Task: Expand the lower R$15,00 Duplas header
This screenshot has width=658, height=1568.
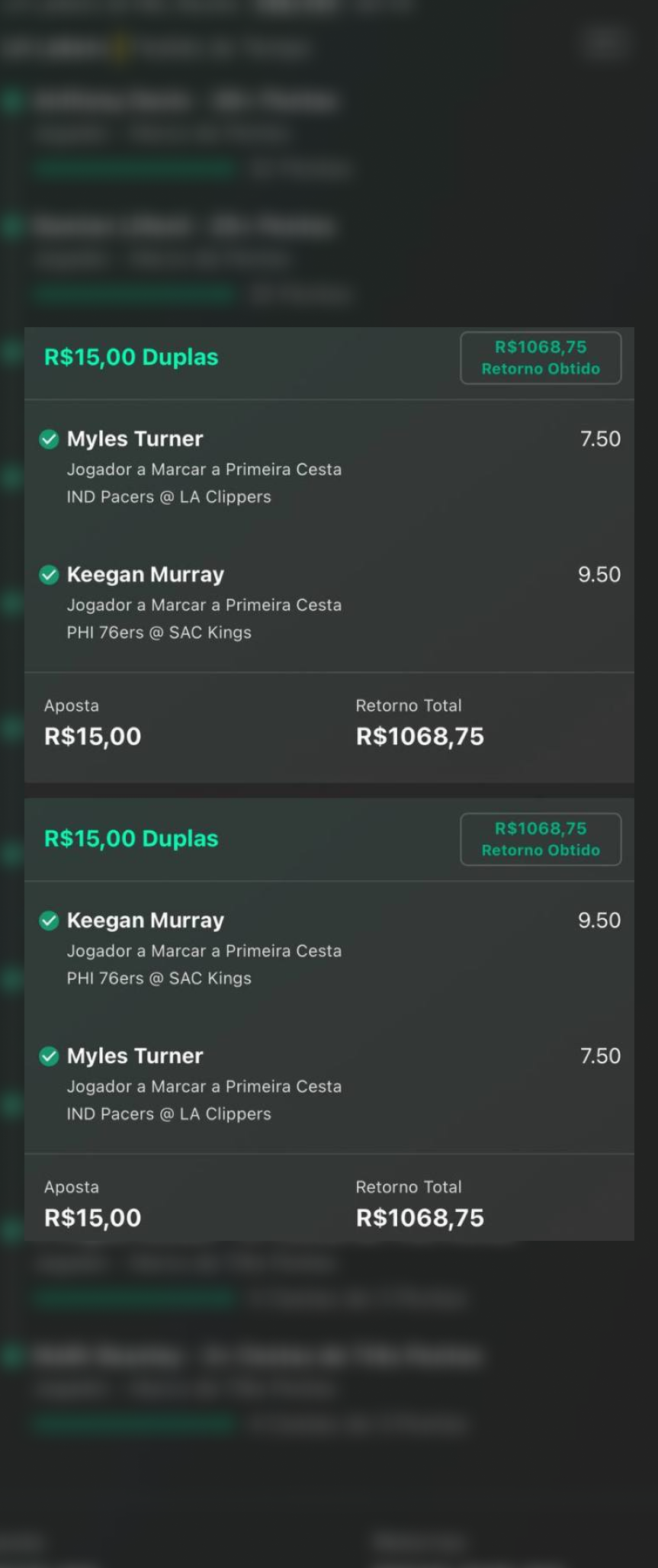Action: pos(131,838)
